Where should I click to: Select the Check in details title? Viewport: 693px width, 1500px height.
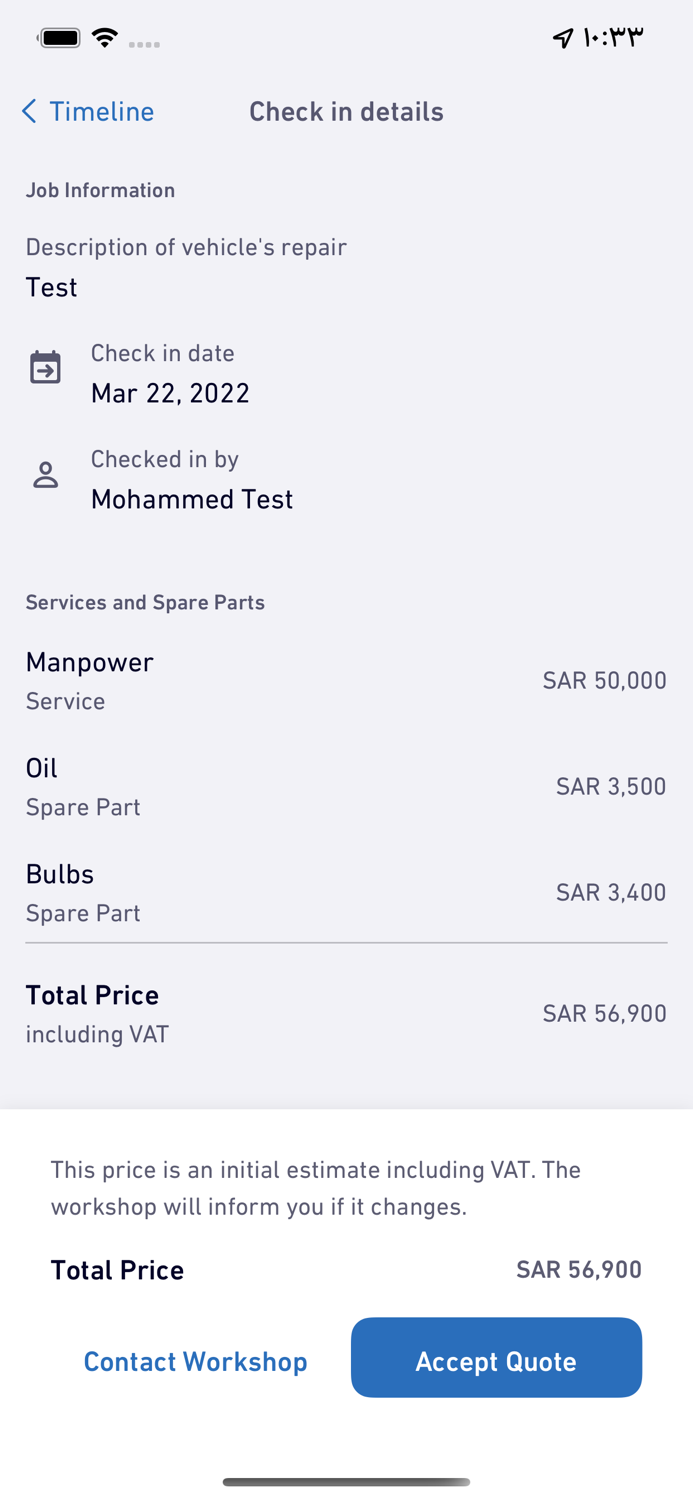tap(346, 111)
